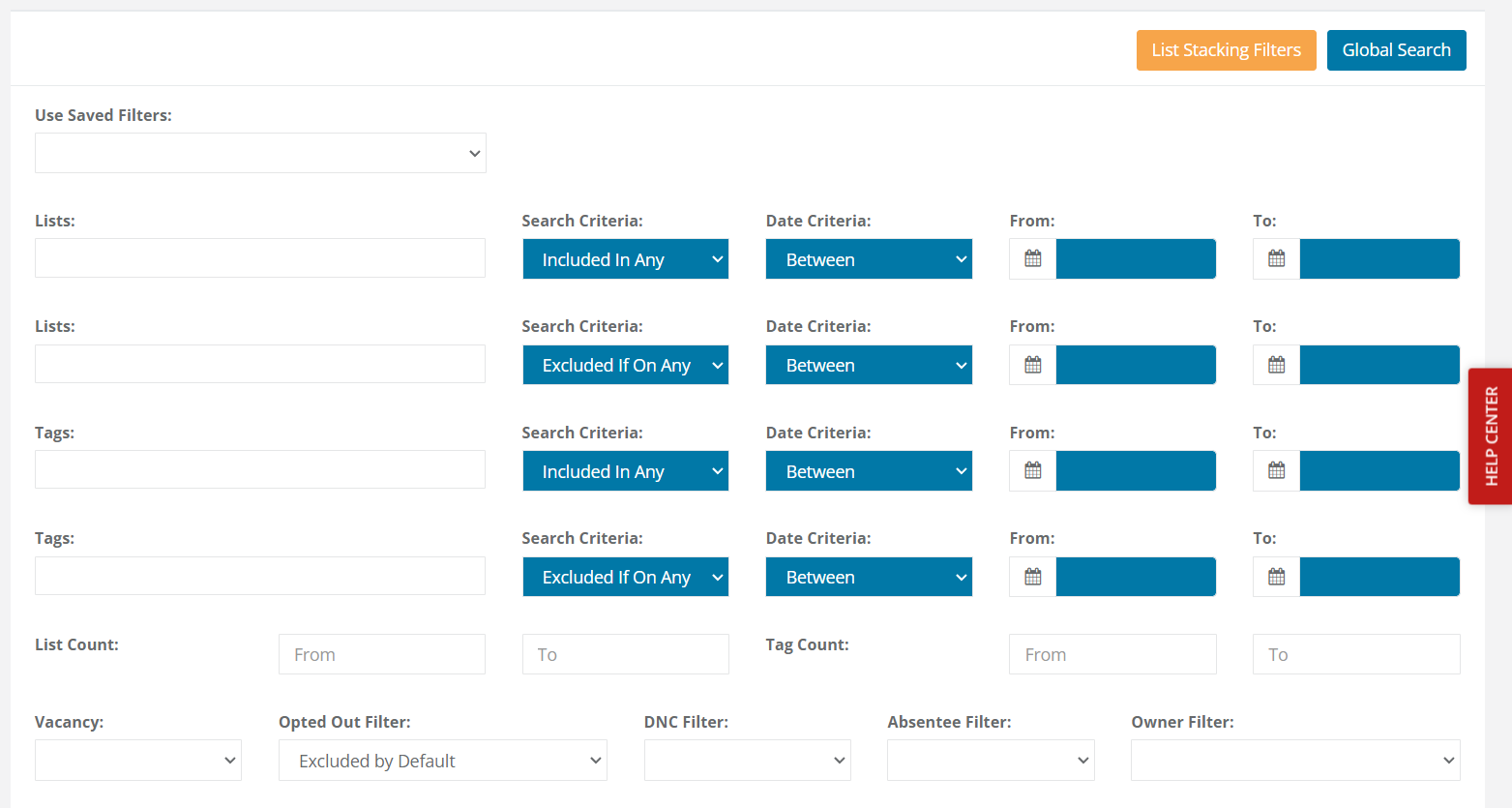
Task: Click calendar icon for included Tags From date
Action: pos(1032,471)
